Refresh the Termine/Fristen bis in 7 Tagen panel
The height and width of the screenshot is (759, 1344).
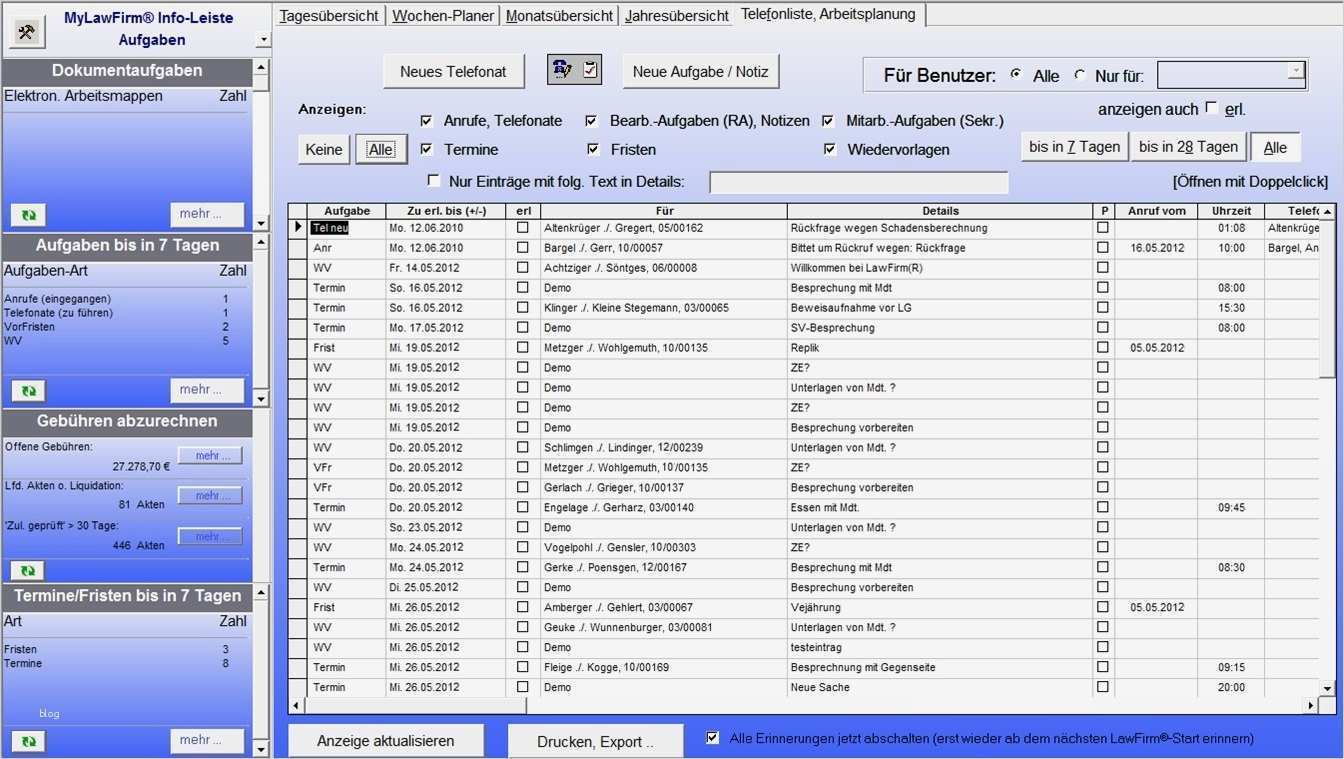(27, 740)
